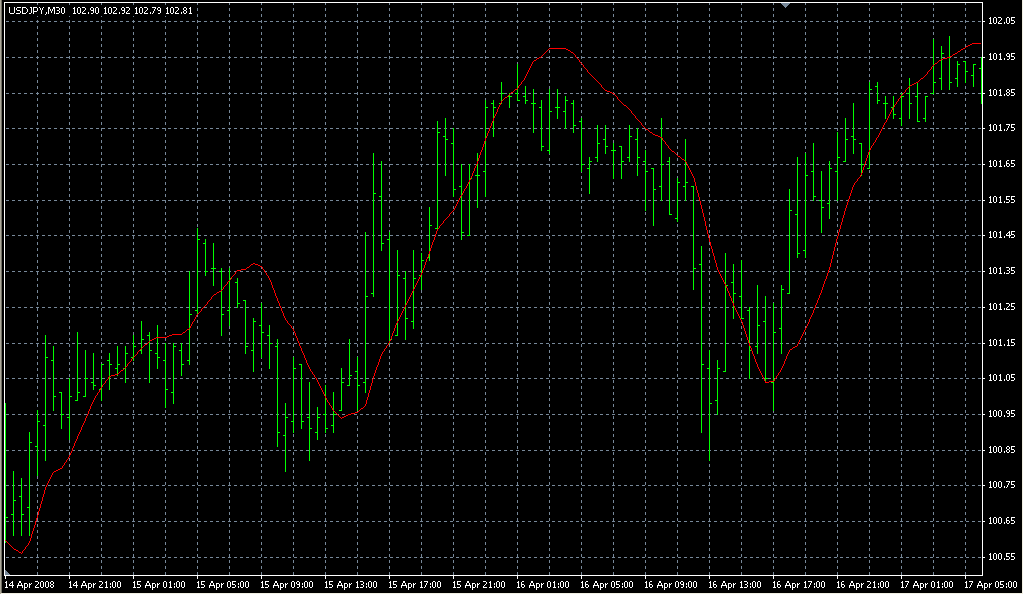Select the 16 Apr 01:00 time axis label
1024x594 pixels.
click(546, 583)
